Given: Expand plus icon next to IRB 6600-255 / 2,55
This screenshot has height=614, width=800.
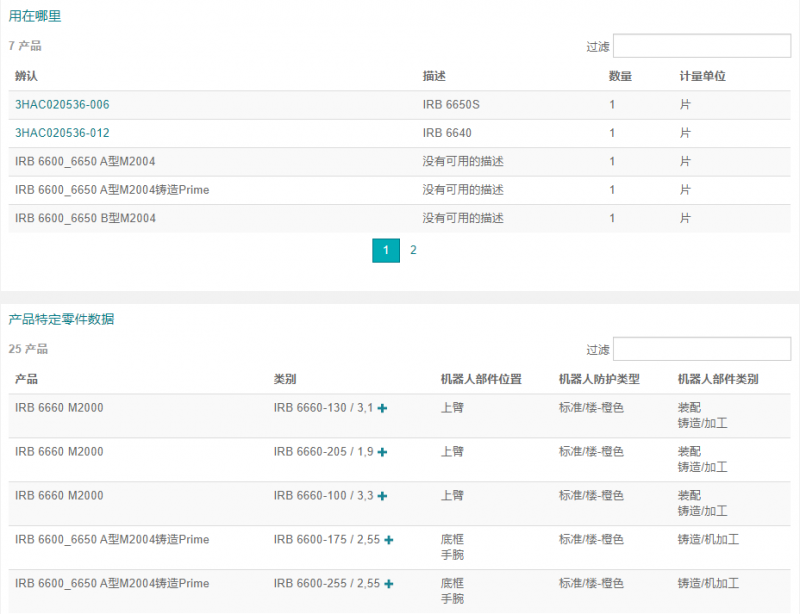Looking at the screenshot, I should click(x=389, y=584).
